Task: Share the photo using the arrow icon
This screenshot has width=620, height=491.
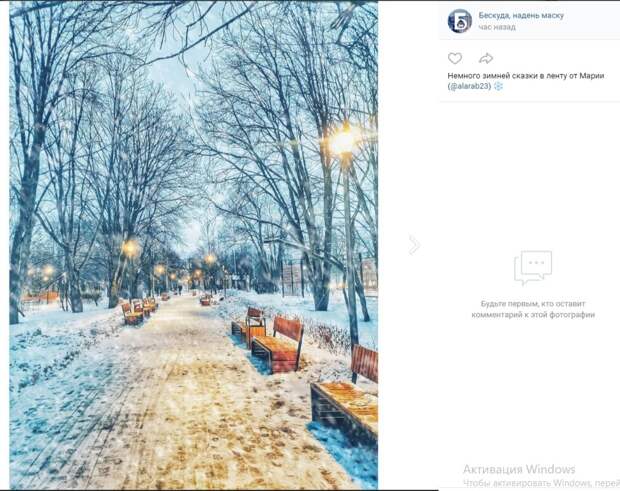Action: 486,59
